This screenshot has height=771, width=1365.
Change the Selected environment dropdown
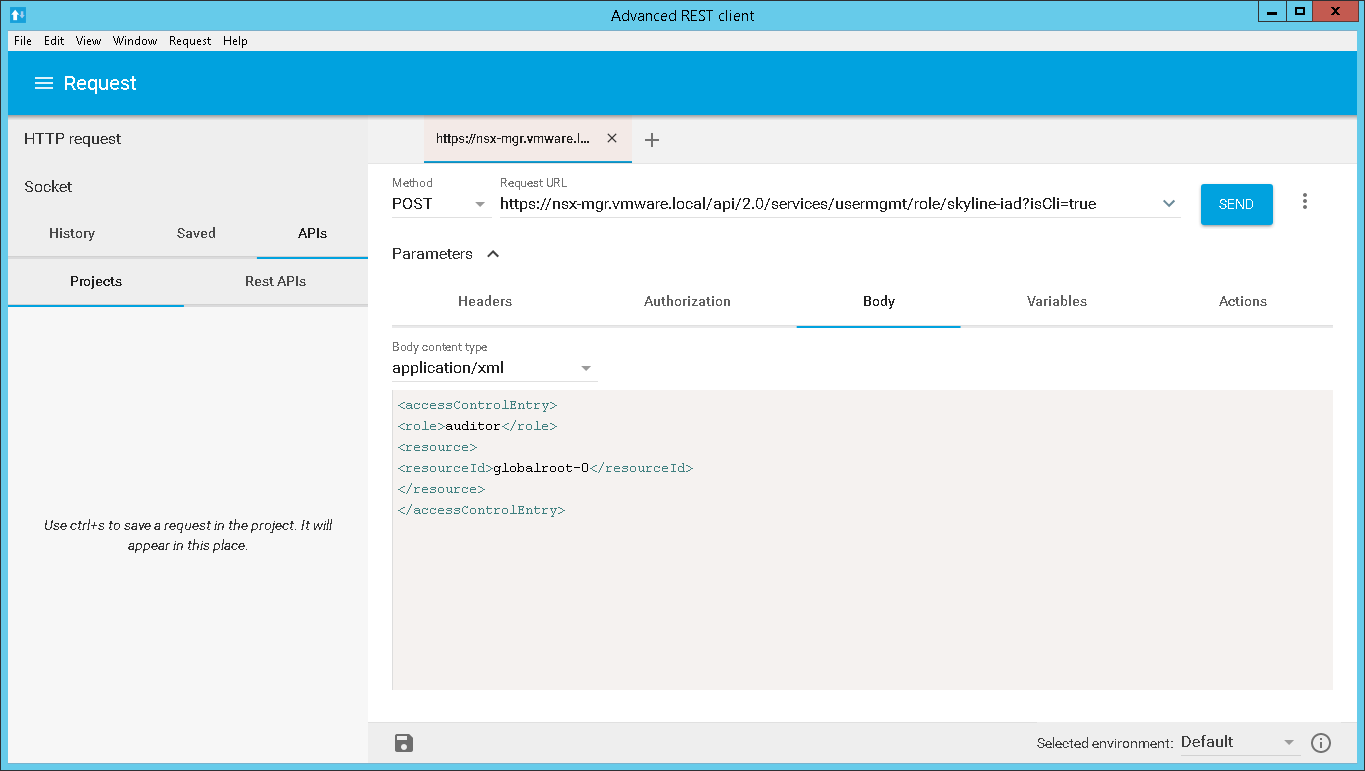point(1239,742)
